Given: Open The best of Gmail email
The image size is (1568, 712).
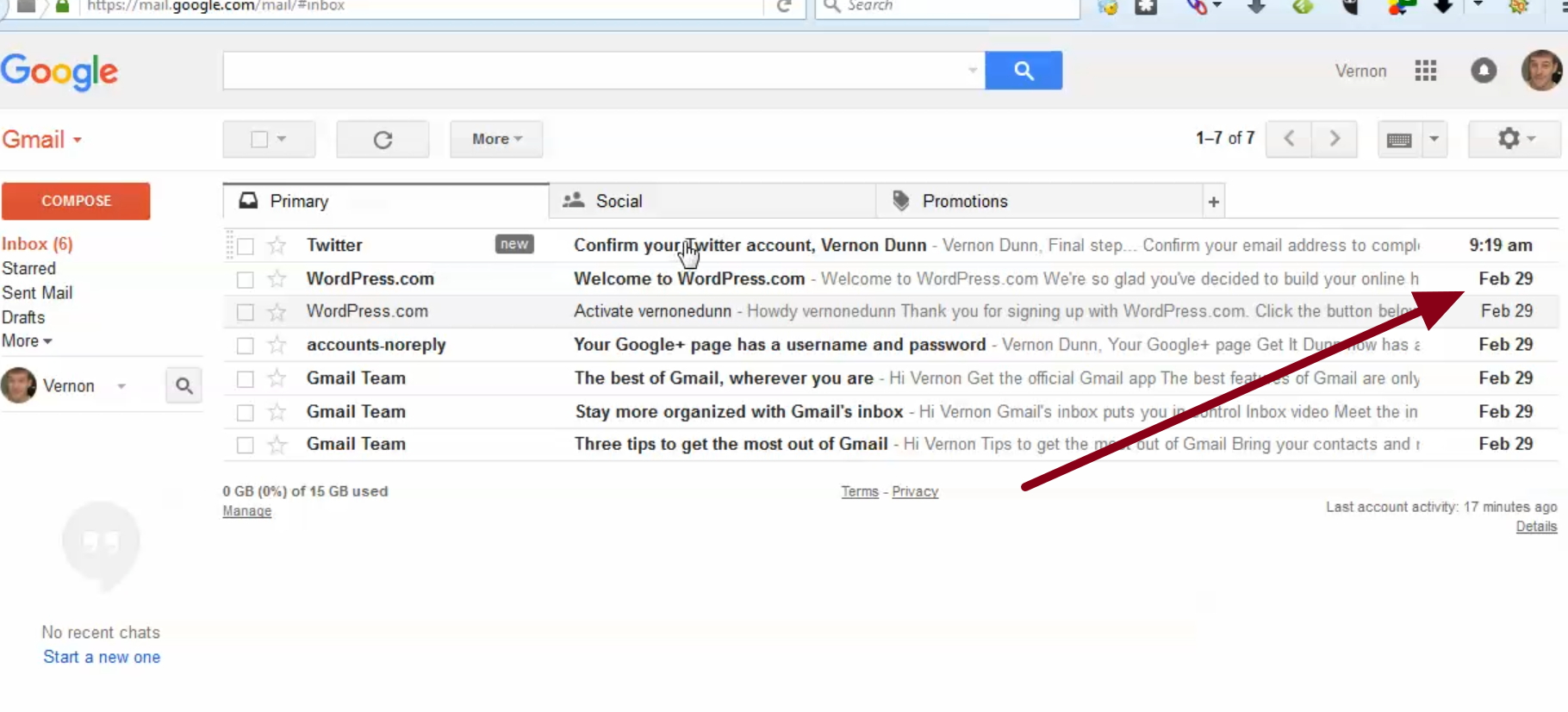Looking at the screenshot, I should tap(891, 378).
